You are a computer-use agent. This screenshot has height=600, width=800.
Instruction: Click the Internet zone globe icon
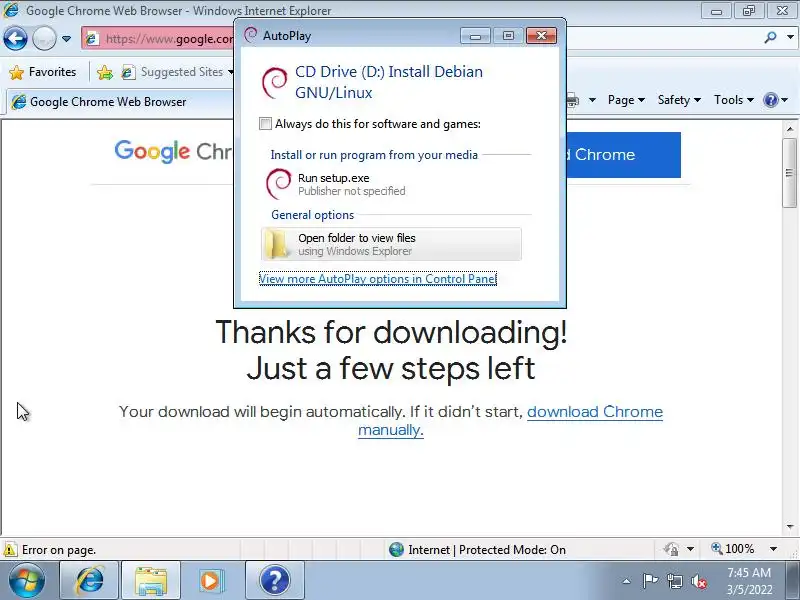(396, 549)
